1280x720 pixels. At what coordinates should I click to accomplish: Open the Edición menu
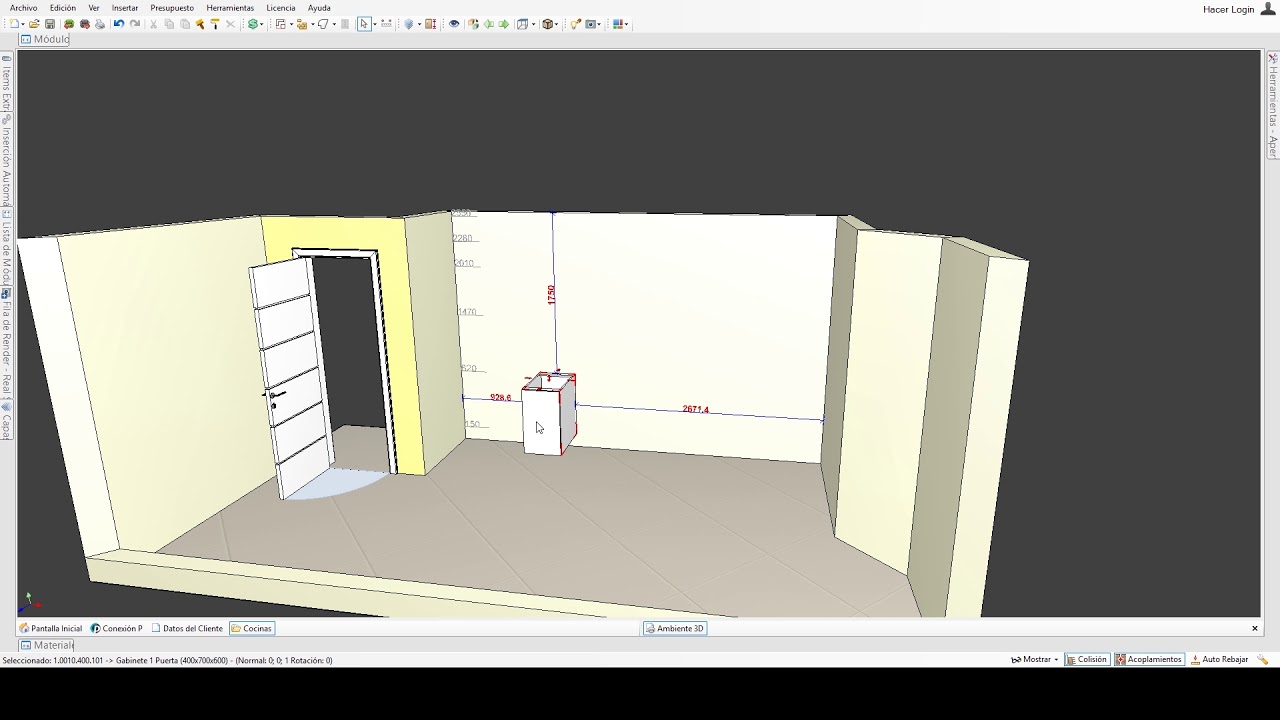click(x=63, y=8)
